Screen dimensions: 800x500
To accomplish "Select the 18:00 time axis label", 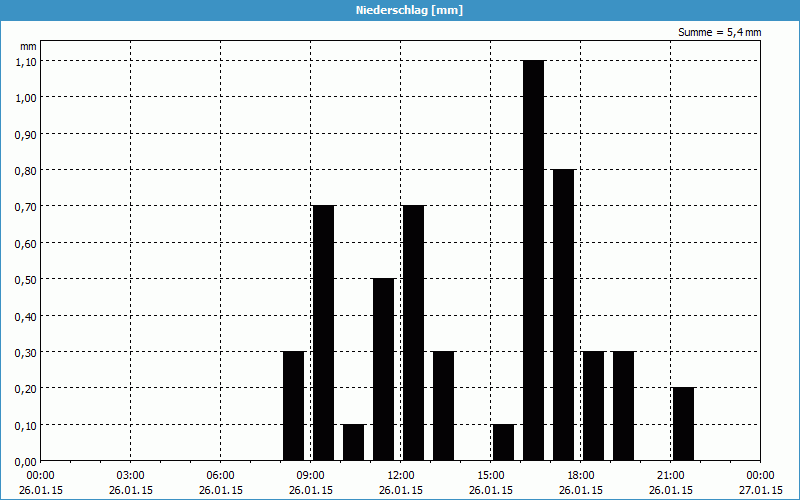I will (581, 475).
